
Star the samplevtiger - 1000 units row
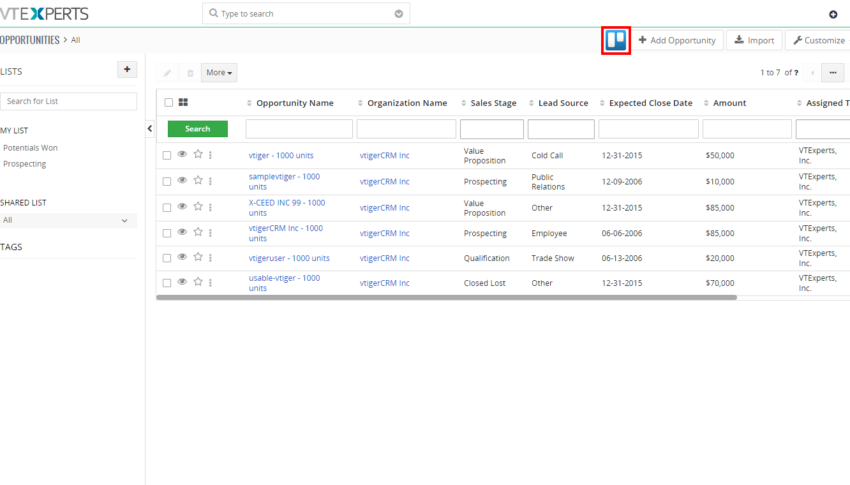pos(198,180)
